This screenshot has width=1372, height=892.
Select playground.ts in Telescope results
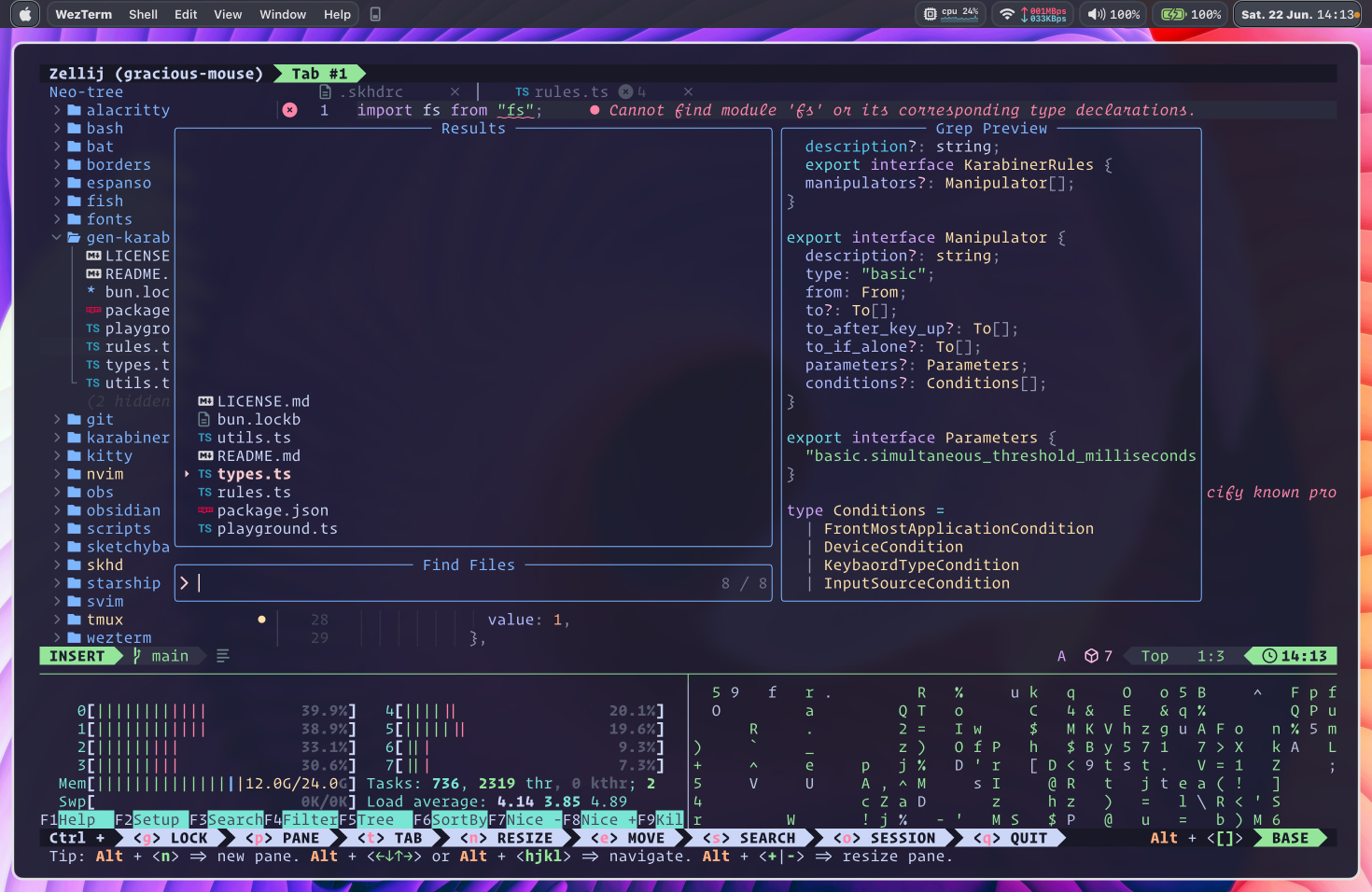click(x=268, y=528)
